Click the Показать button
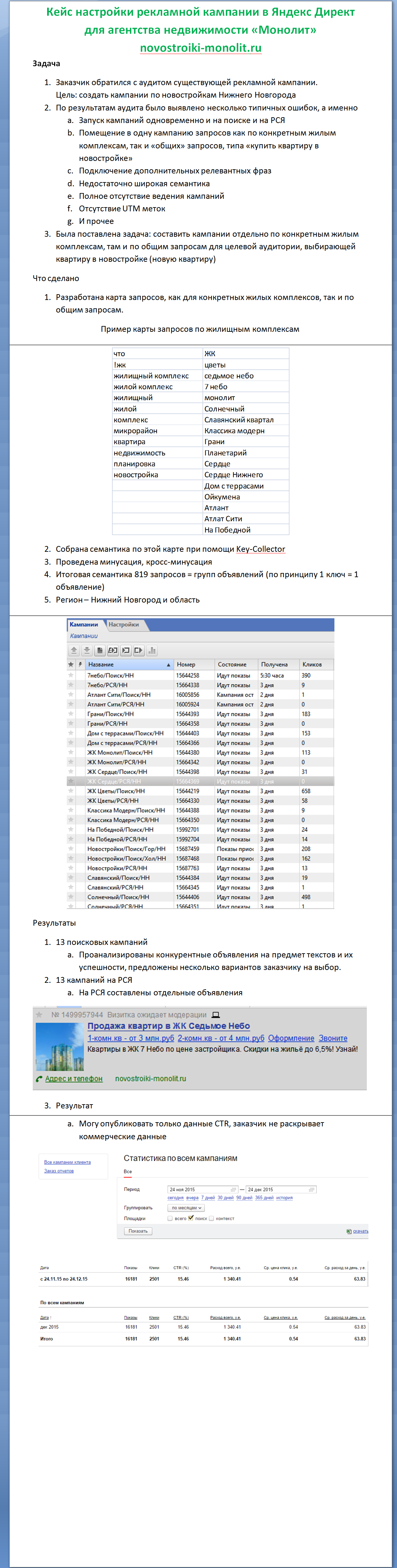Viewport: 397px width, 1568px height. [x=138, y=1231]
